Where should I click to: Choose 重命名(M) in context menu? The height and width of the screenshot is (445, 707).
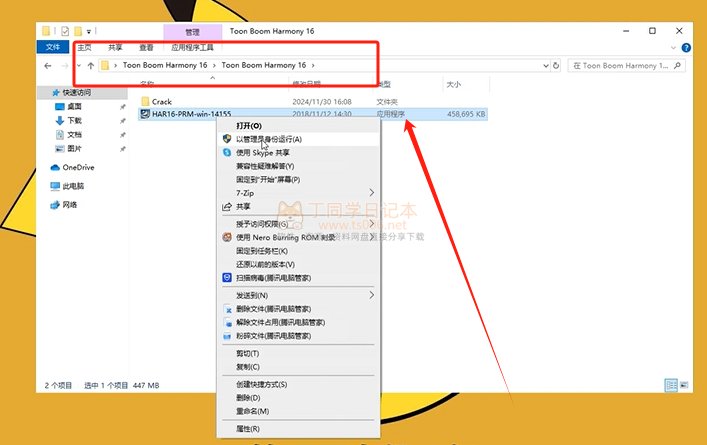point(298,411)
